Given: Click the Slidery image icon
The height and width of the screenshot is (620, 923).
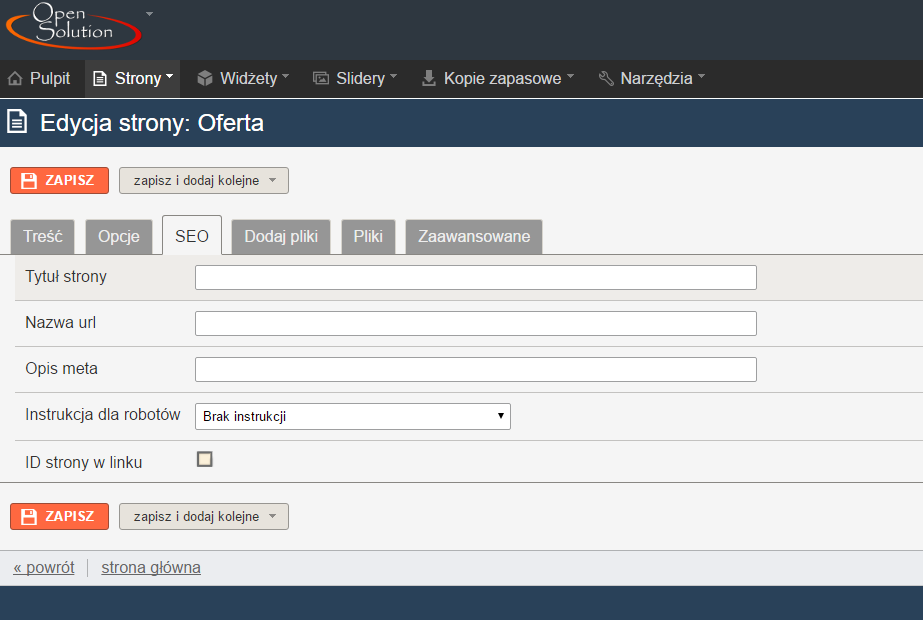Looking at the screenshot, I should [x=321, y=78].
